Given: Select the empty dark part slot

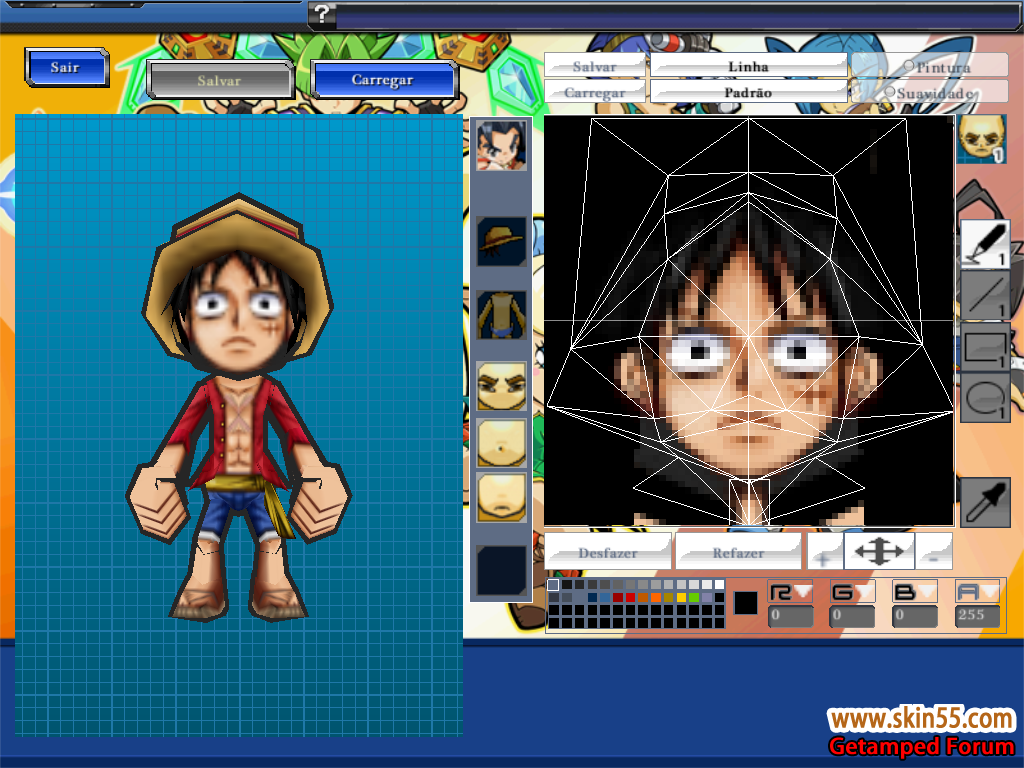Looking at the screenshot, I should (x=502, y=570).
